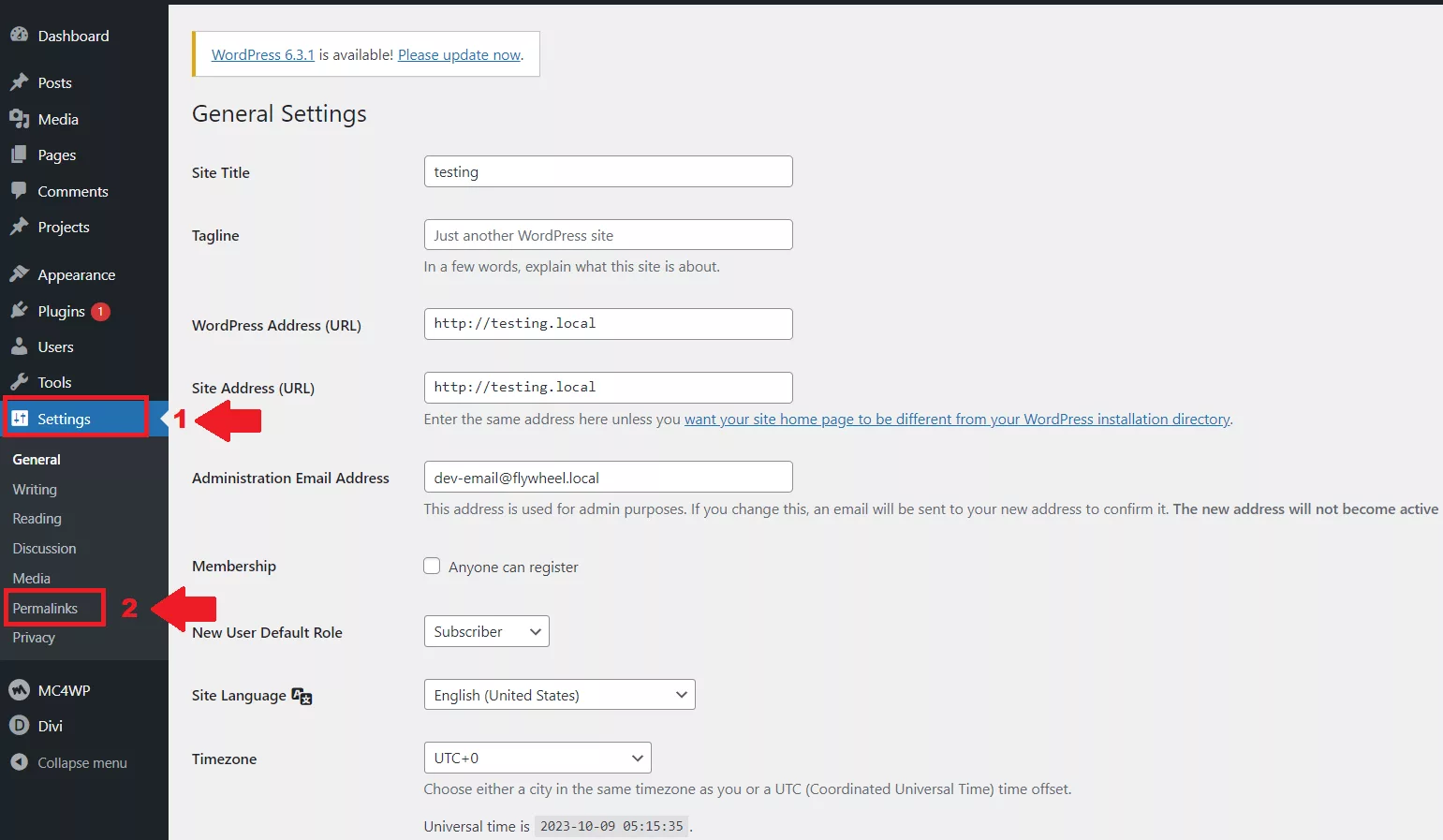
Task: Click the Posts pushpin icon
Action: [19, 82]
